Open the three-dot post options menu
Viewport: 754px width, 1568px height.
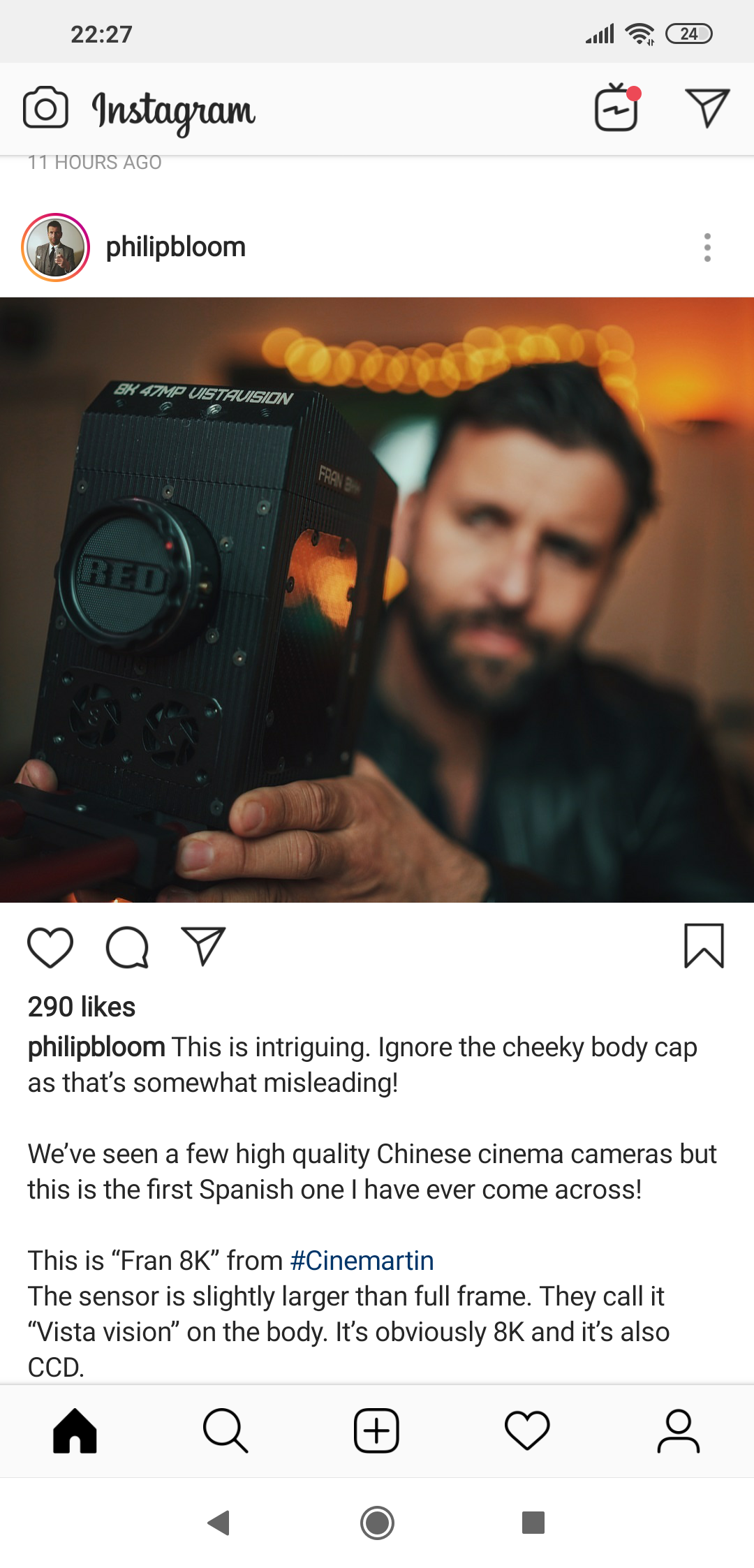(x=707, y=248)
